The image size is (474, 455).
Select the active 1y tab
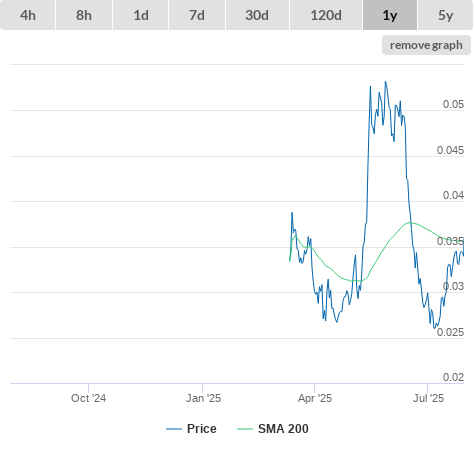[390, 15]
